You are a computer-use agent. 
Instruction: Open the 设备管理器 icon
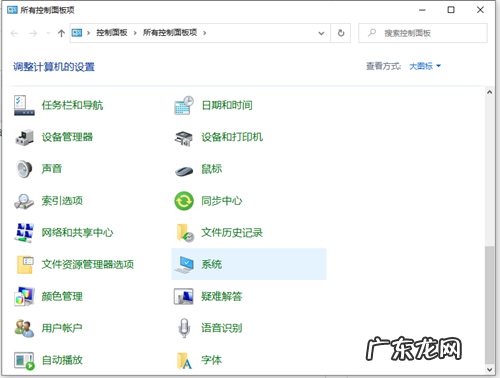24,137
